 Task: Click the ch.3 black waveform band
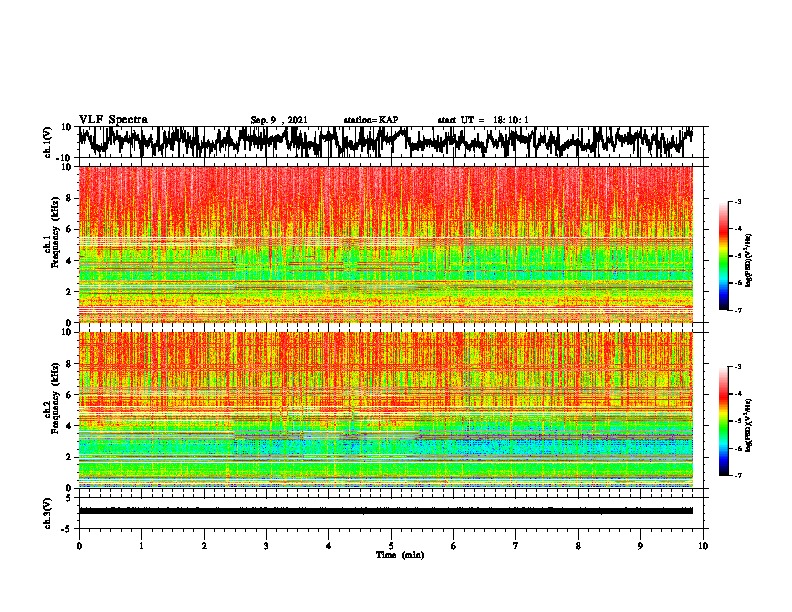(385, 511)
